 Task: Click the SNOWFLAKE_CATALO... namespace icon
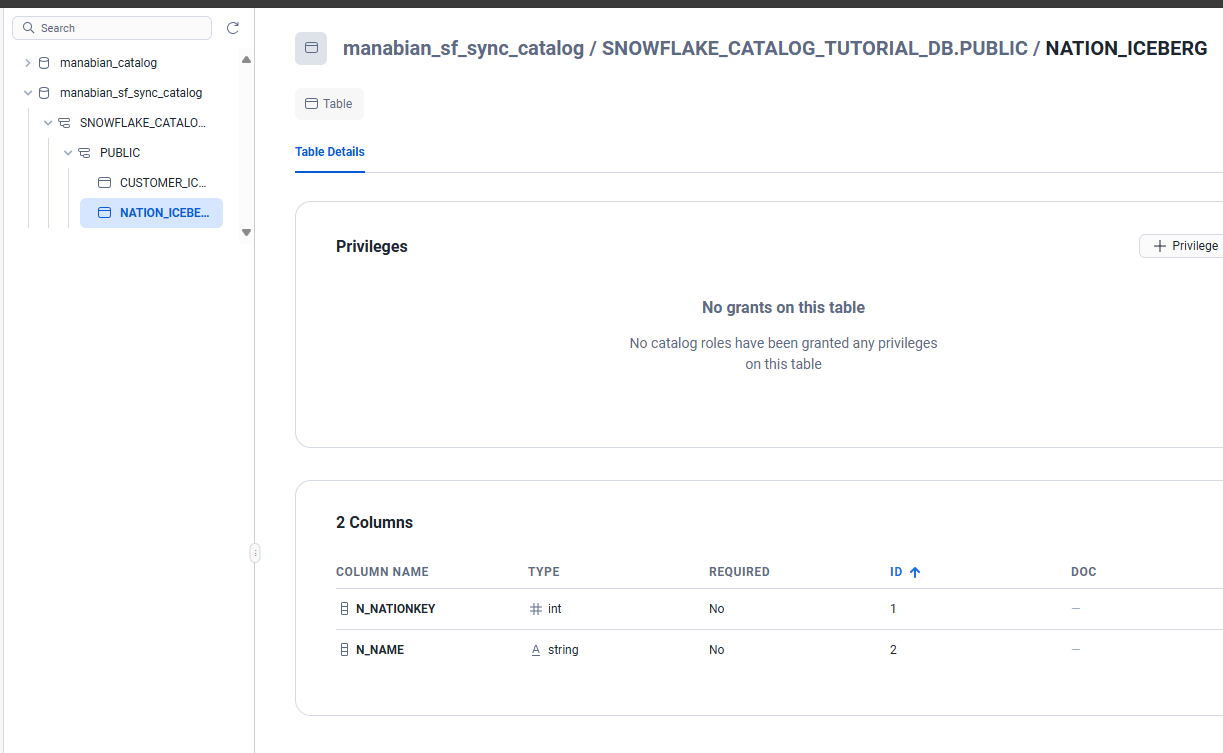(x=64, y=123)
